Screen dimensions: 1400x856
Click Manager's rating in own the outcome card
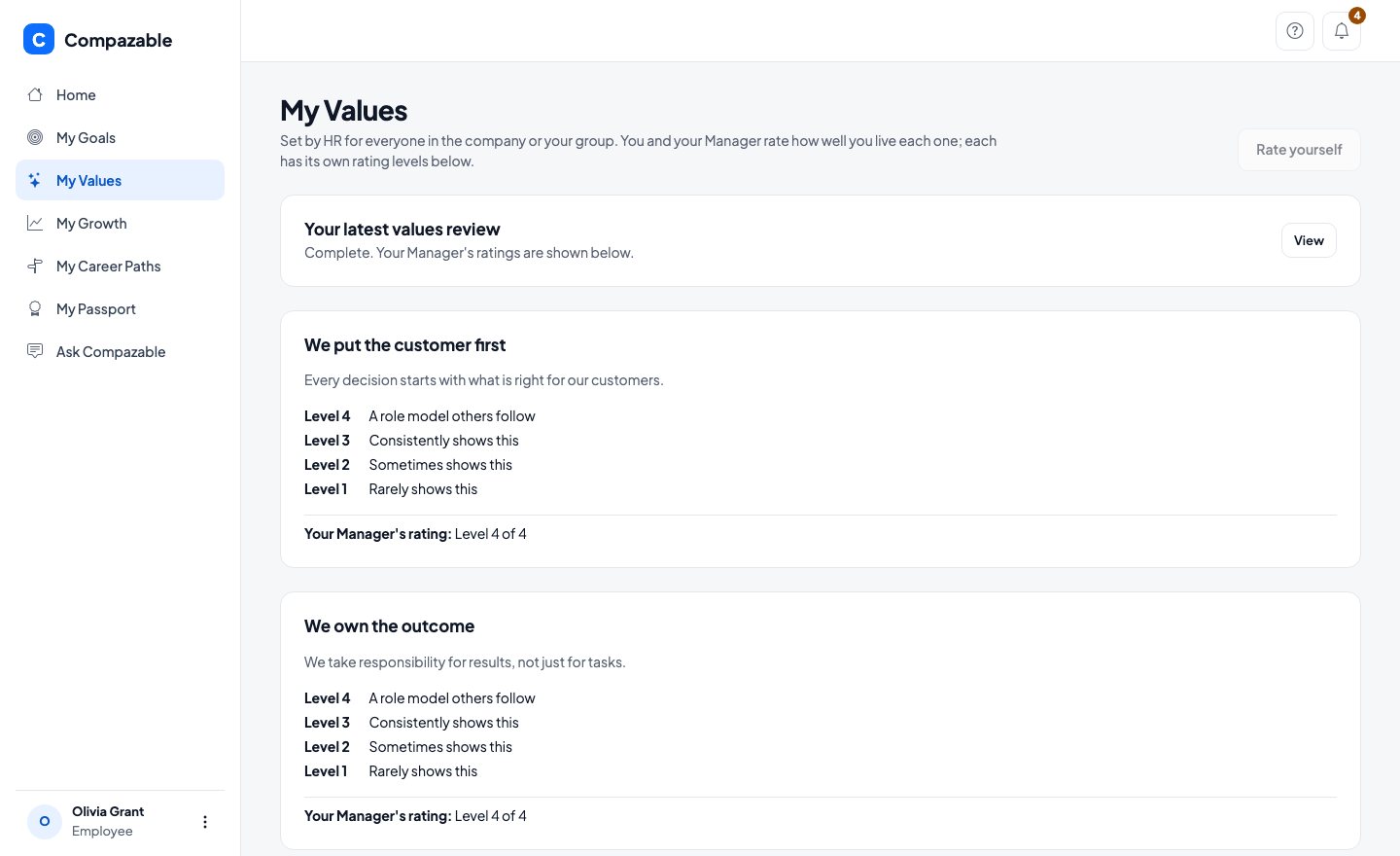[415, 816]
